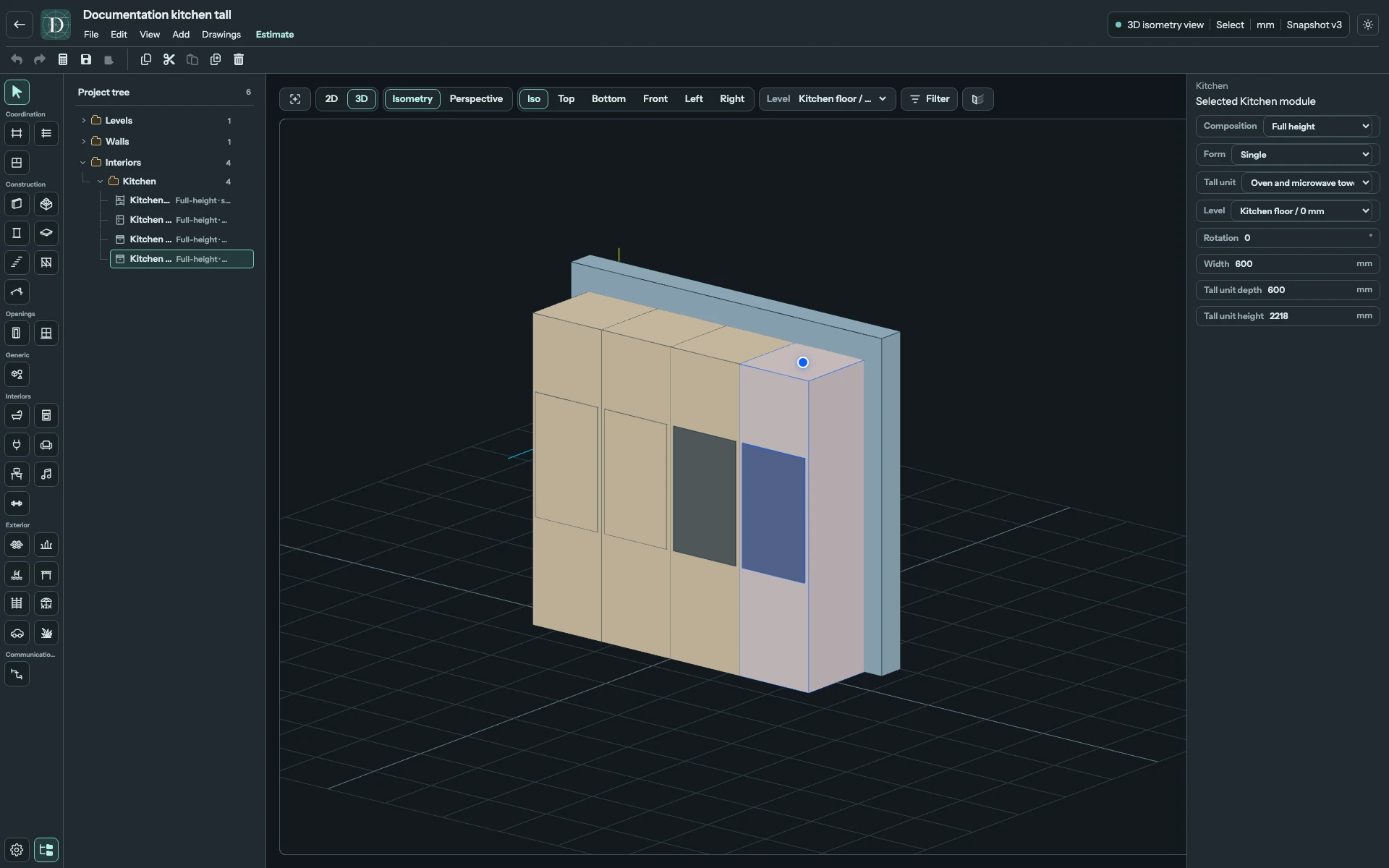
Task: Enable Perspective projection
Action: (476, 99)
